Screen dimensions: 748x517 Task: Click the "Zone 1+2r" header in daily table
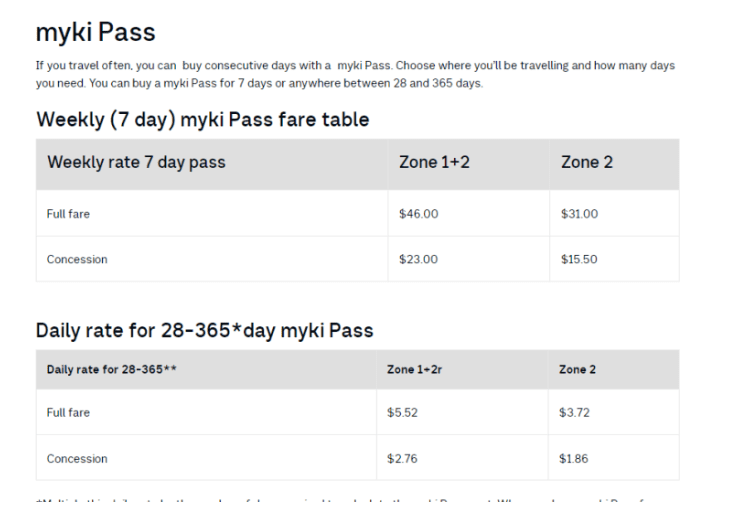(415, 370)
